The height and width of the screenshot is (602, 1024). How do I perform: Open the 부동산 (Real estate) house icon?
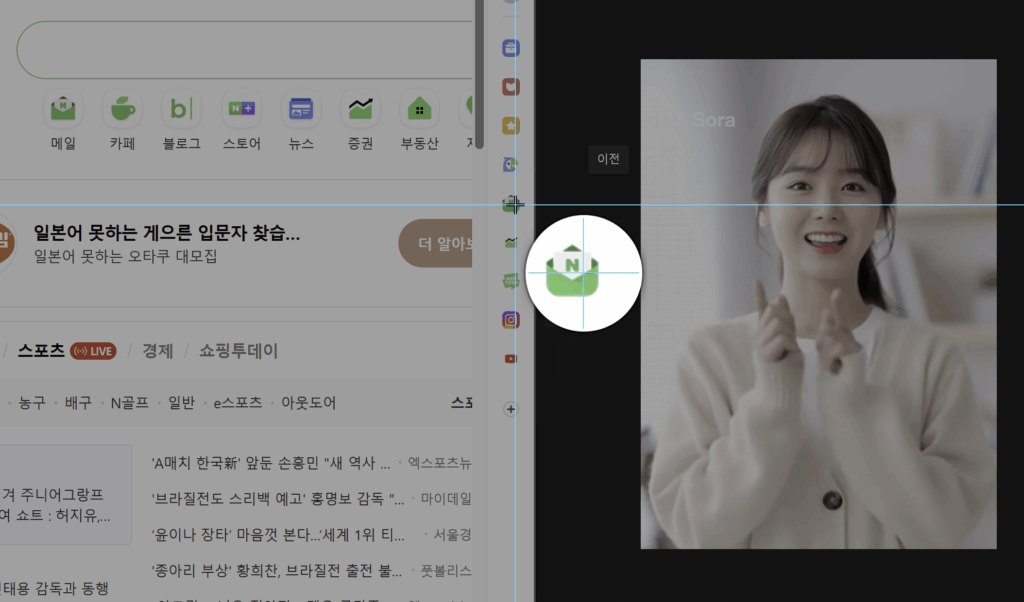(419, 108)
